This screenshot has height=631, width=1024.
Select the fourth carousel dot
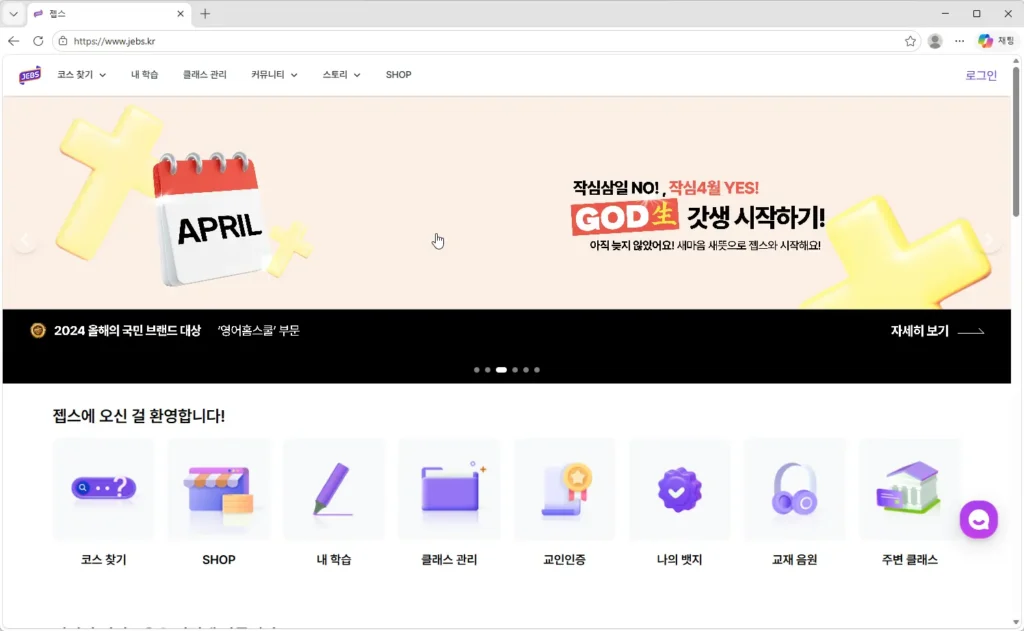pyautogui.click(x=515, y=370)
